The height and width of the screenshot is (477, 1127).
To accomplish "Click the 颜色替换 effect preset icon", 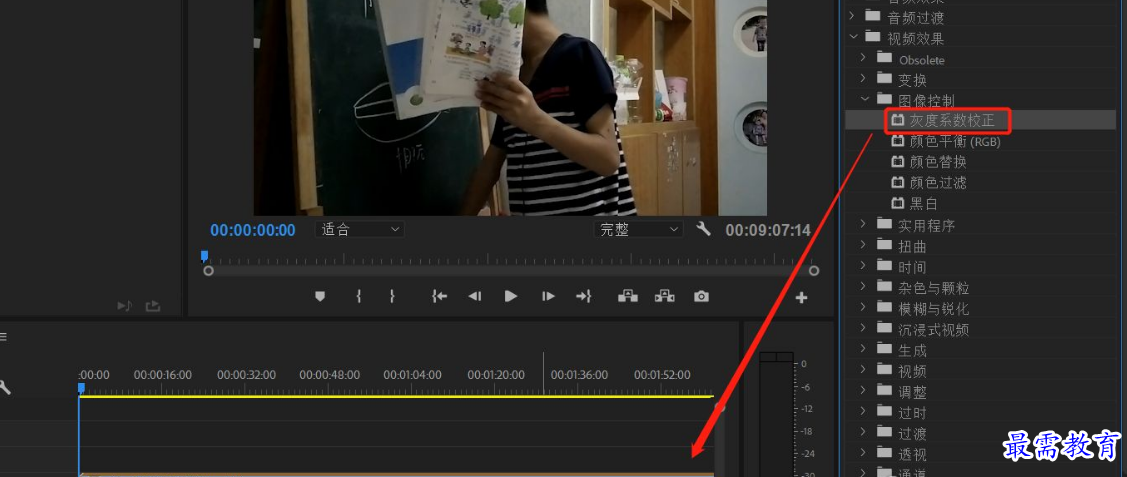I will pyautogui.click(x=898, y=162).
